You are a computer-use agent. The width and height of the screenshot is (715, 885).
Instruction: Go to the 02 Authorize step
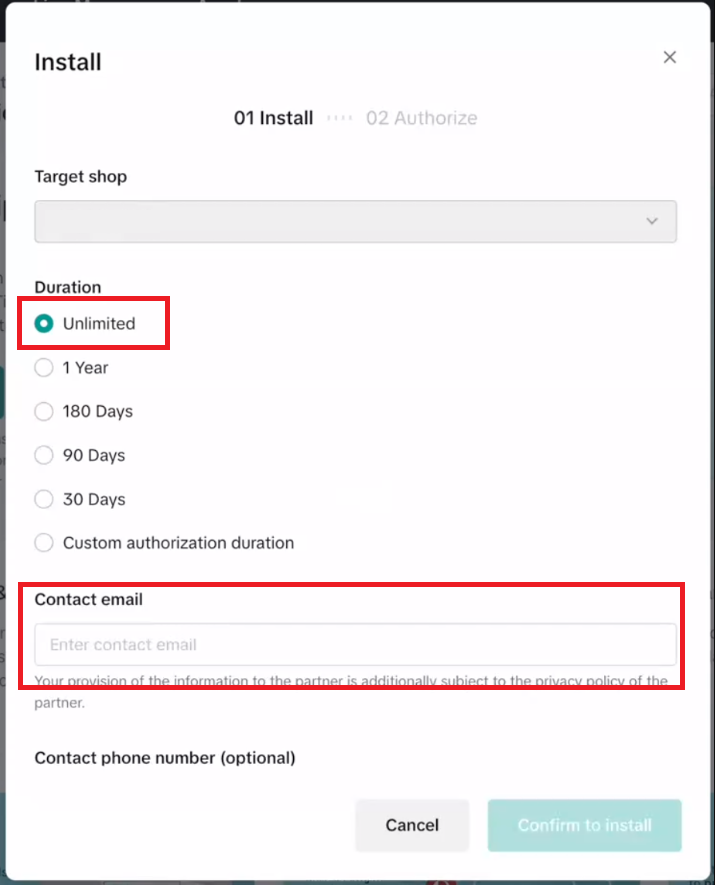coord(422,118)
